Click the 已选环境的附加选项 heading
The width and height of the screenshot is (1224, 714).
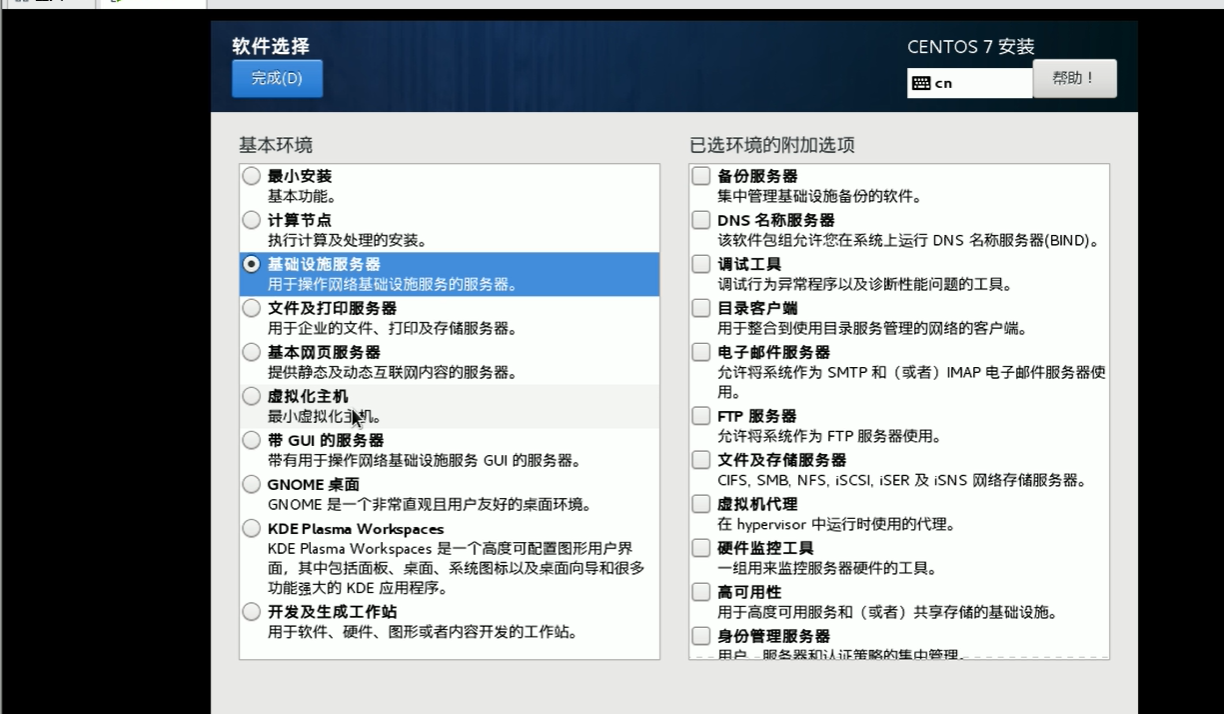pos(772,145)
